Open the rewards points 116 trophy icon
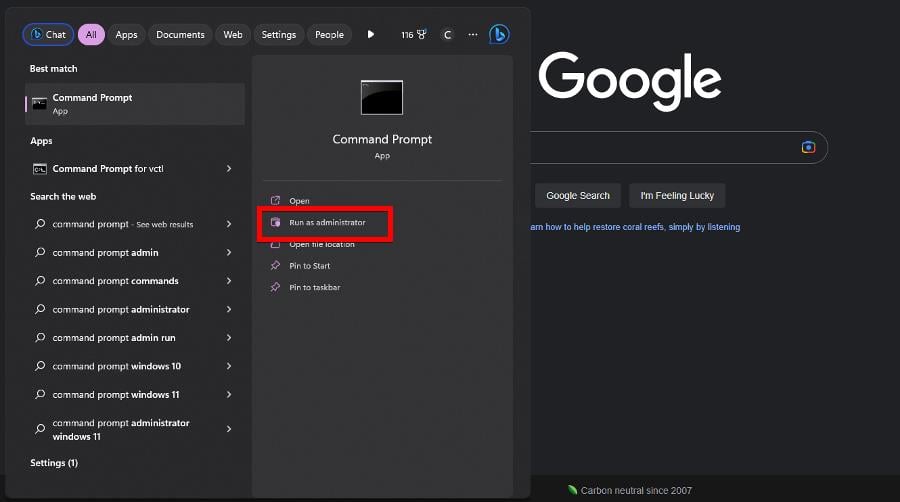Image resolution: width=900 pixels, height=502 pixels. [413, 34]
